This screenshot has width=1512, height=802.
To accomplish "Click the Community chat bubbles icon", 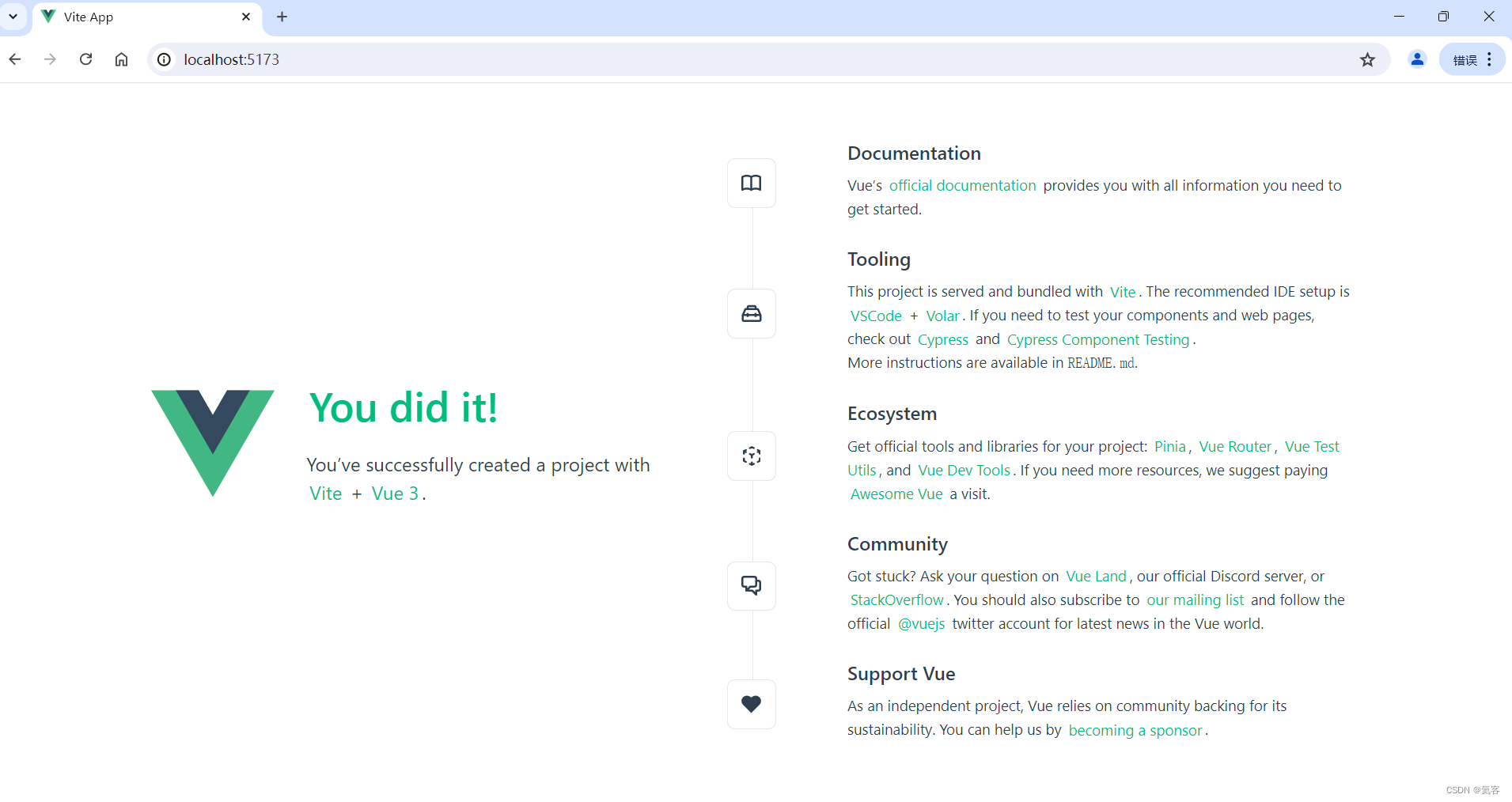I will click(x=751, y=585).
